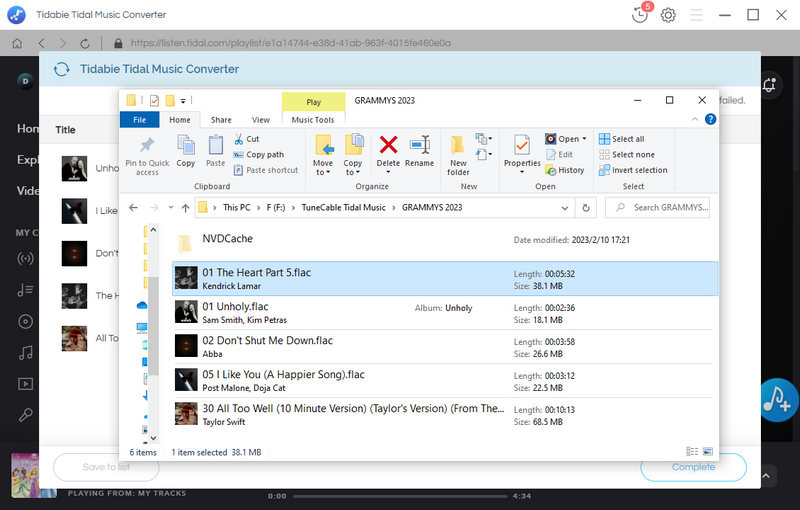
Task: Select 05 I Like You (A Happier Song).flac
Action: point(444,380)
